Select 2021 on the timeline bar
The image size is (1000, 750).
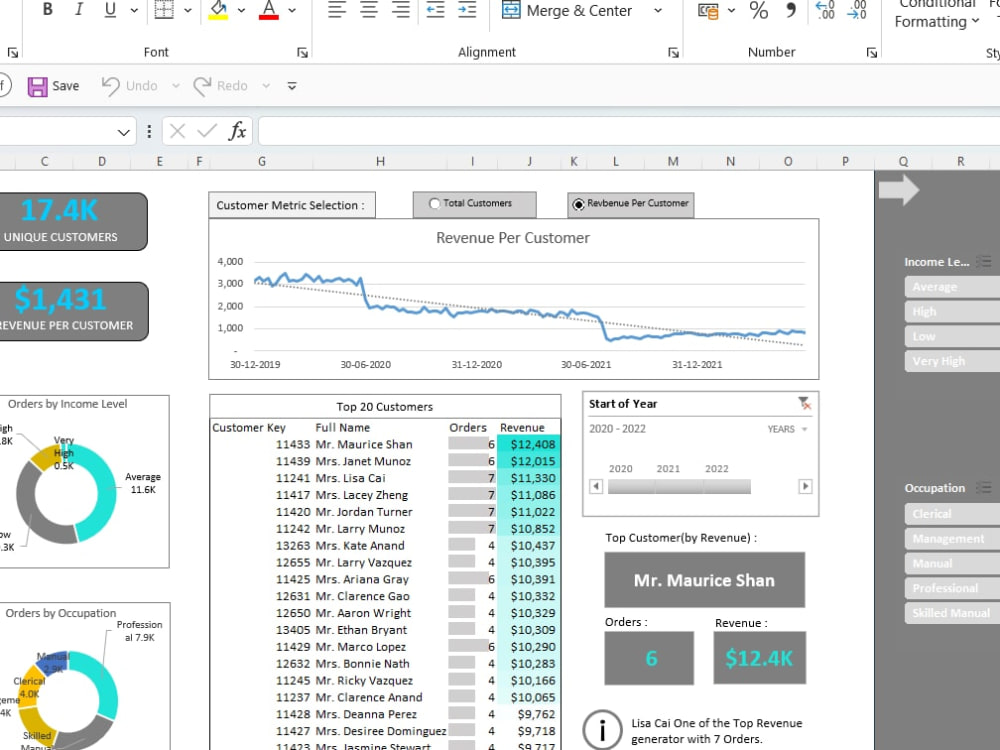679,487
